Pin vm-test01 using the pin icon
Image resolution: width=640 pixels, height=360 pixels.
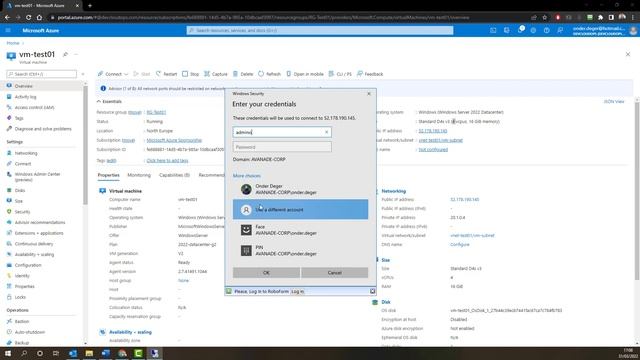pos(65,54)
